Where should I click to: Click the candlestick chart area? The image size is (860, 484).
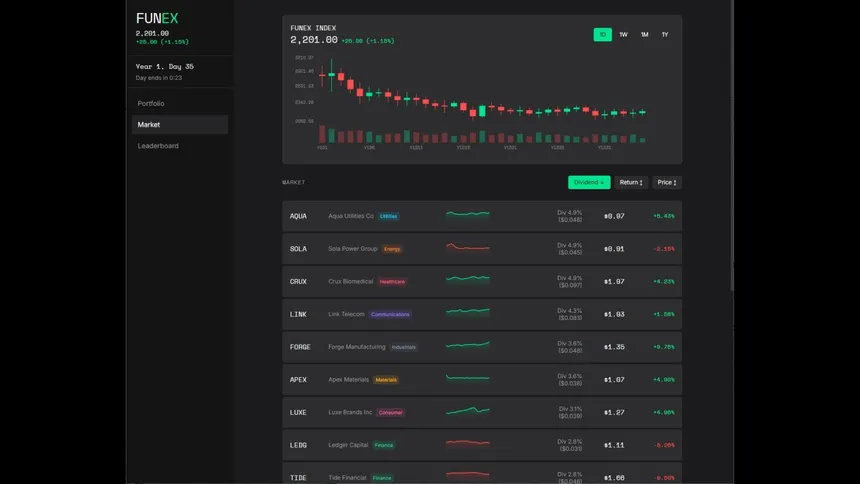(482, 102)
